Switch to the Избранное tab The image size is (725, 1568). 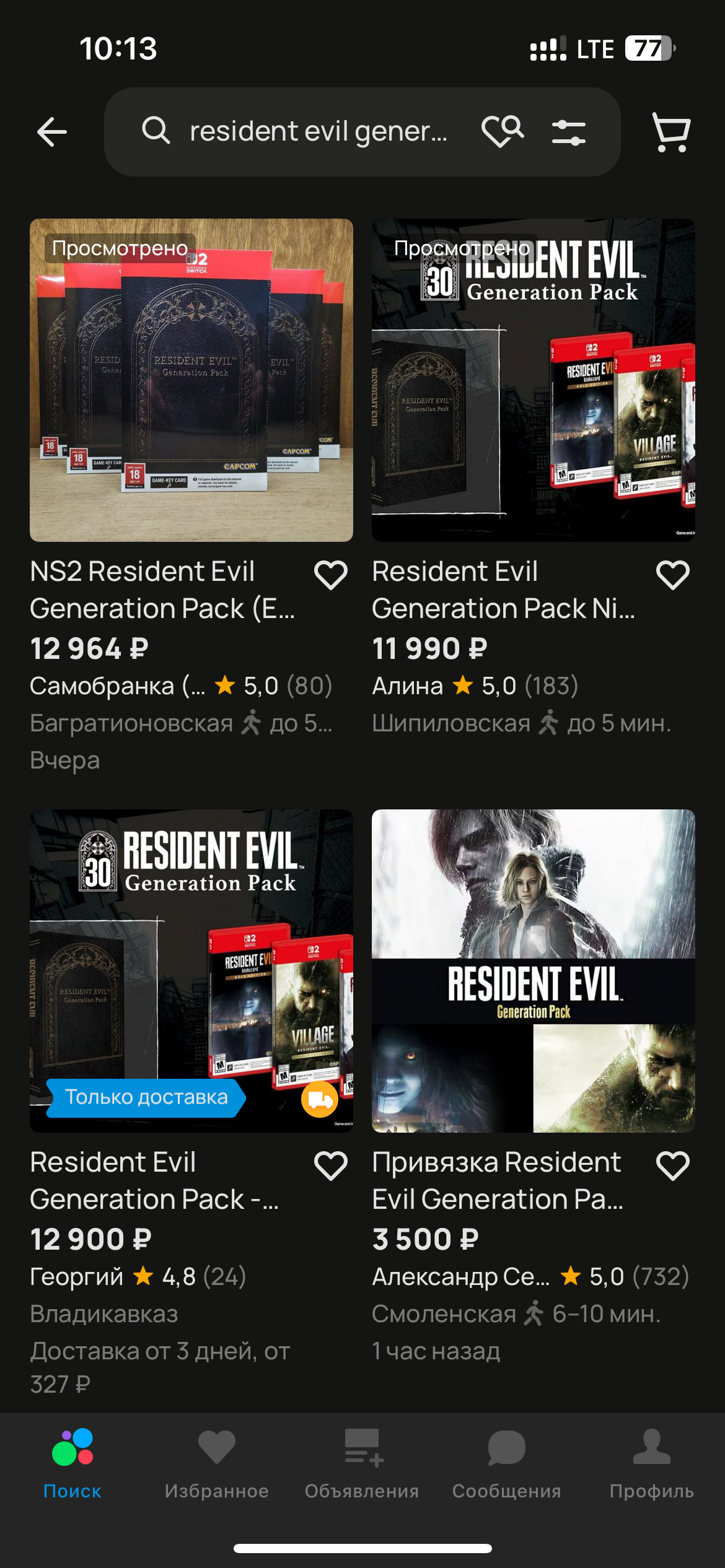[217, 1465]
